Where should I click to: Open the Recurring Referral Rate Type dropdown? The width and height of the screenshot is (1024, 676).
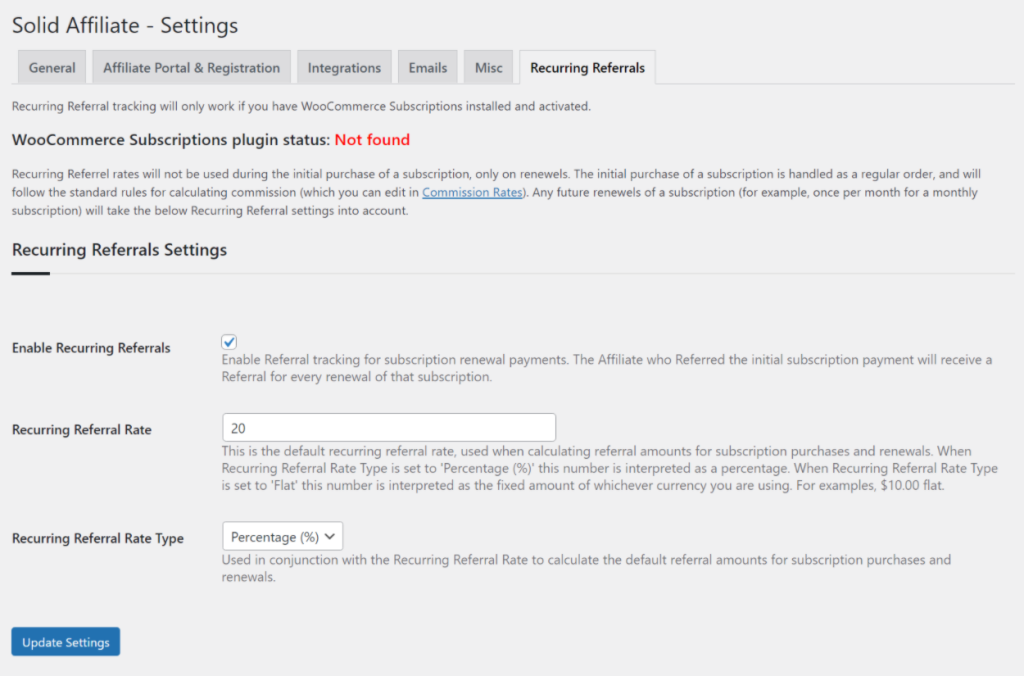(282, 536)
